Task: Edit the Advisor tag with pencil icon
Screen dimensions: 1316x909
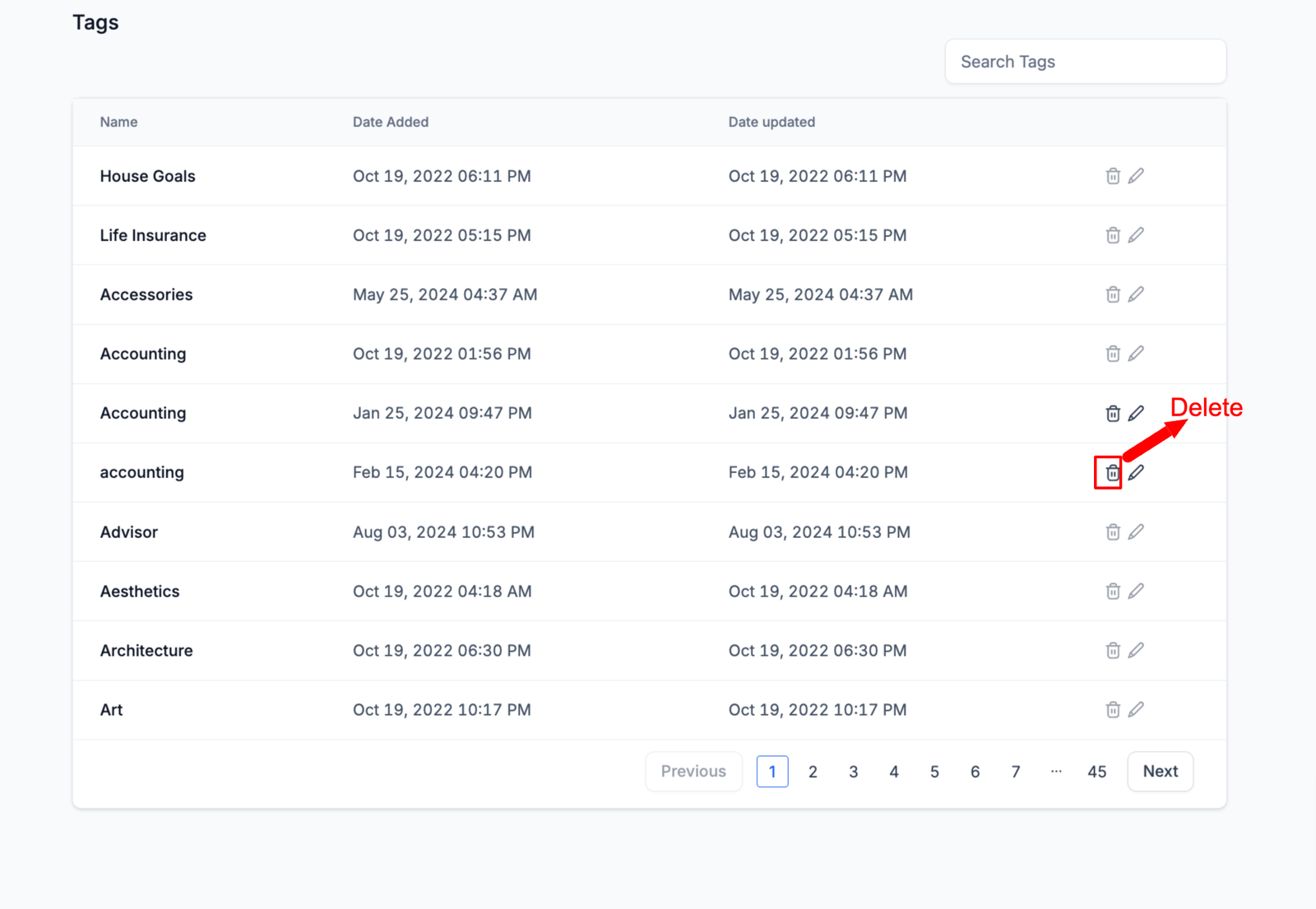Action: [x=1136, y=532]
